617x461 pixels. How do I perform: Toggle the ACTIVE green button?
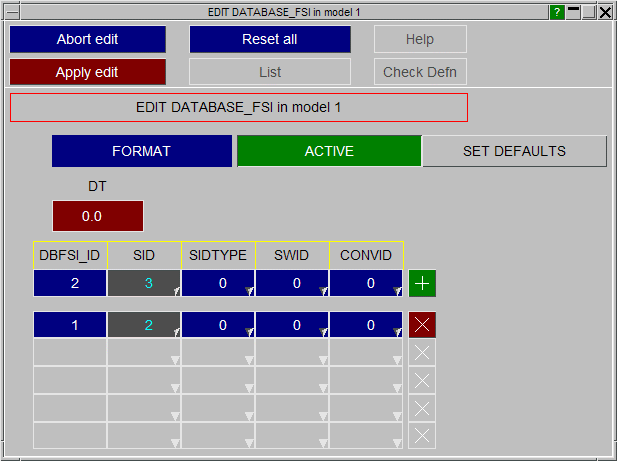coord(328,151)
